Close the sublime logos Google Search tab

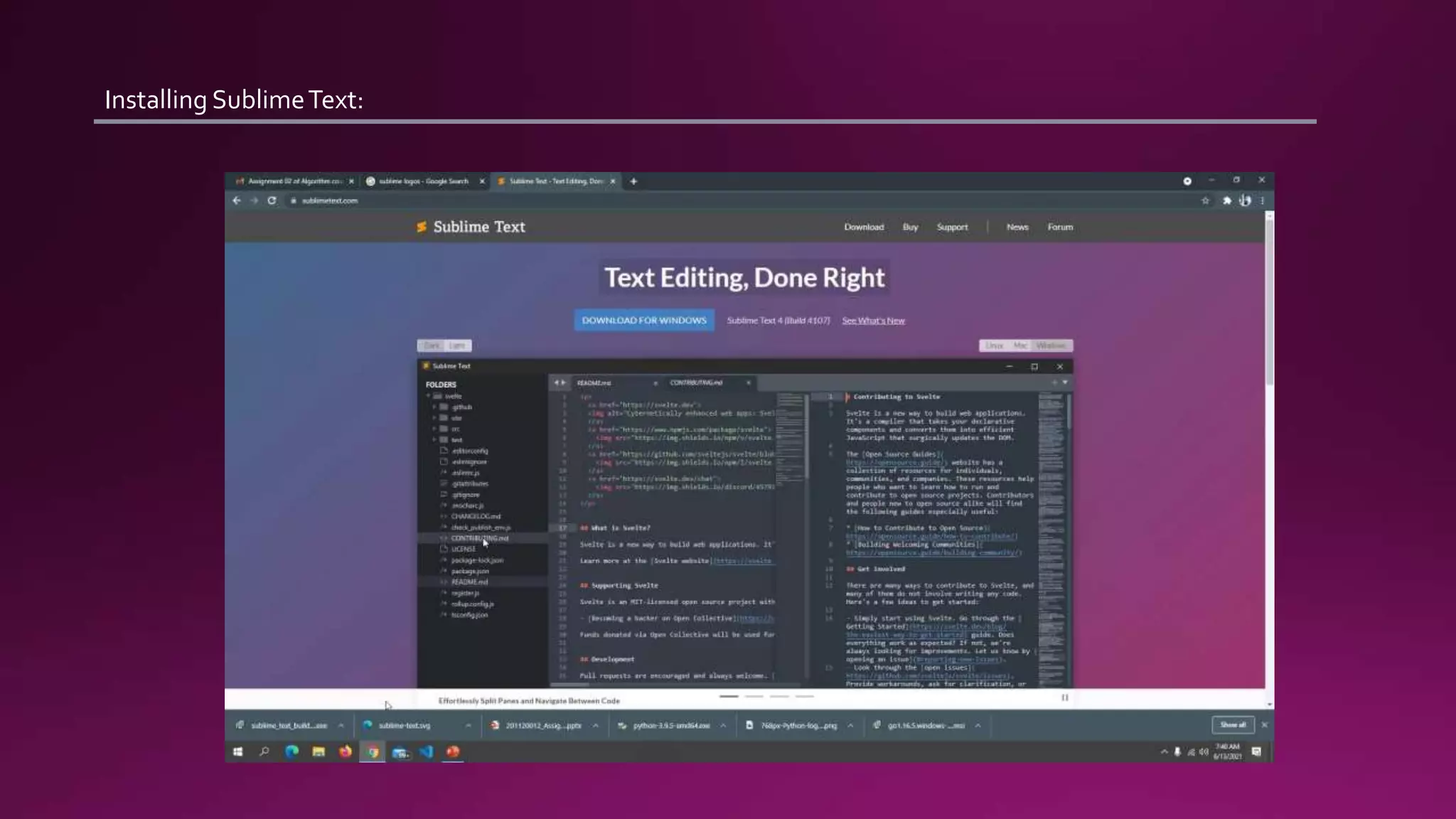482,181
